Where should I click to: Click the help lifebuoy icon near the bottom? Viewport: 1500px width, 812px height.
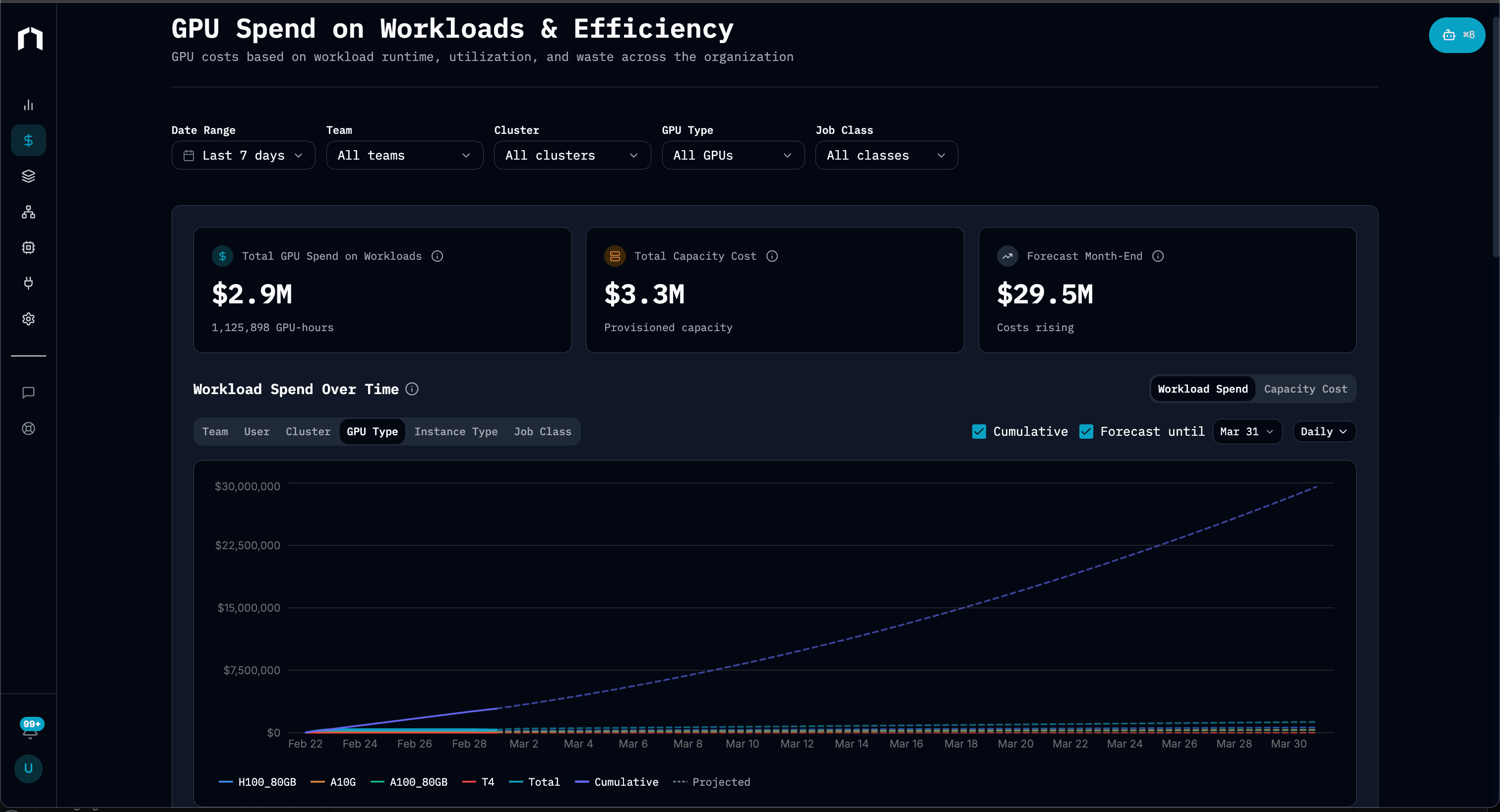coord(28,428)
